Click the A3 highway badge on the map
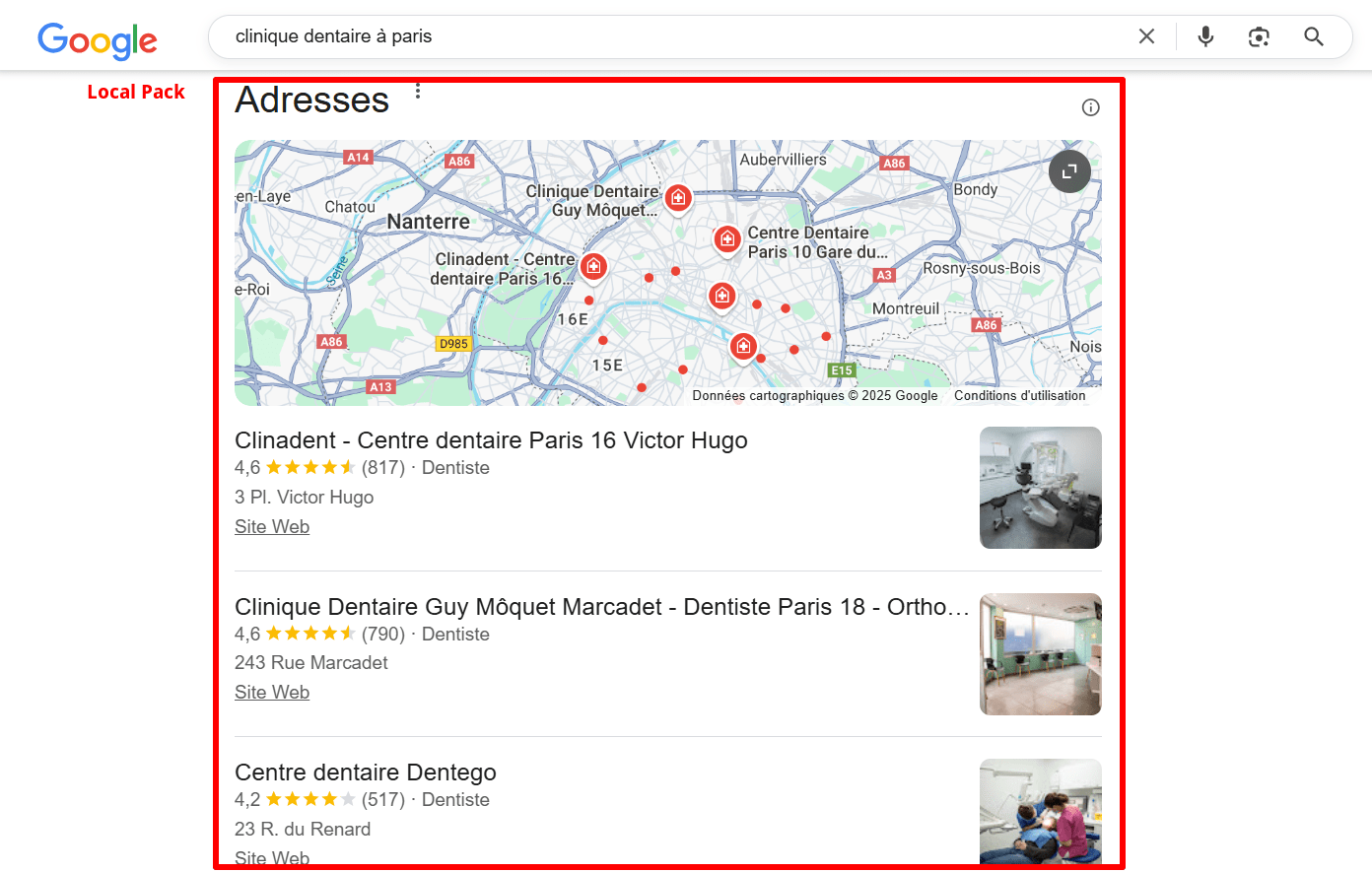Image resolution: width=1372 pixels, height=873 pixels. [x=885, y=275]
